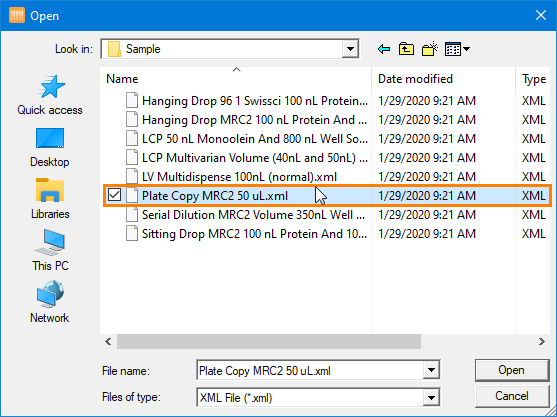Sort by Date modified column header
This screenshot has width=557, height=417.
(x=443, y=79)
